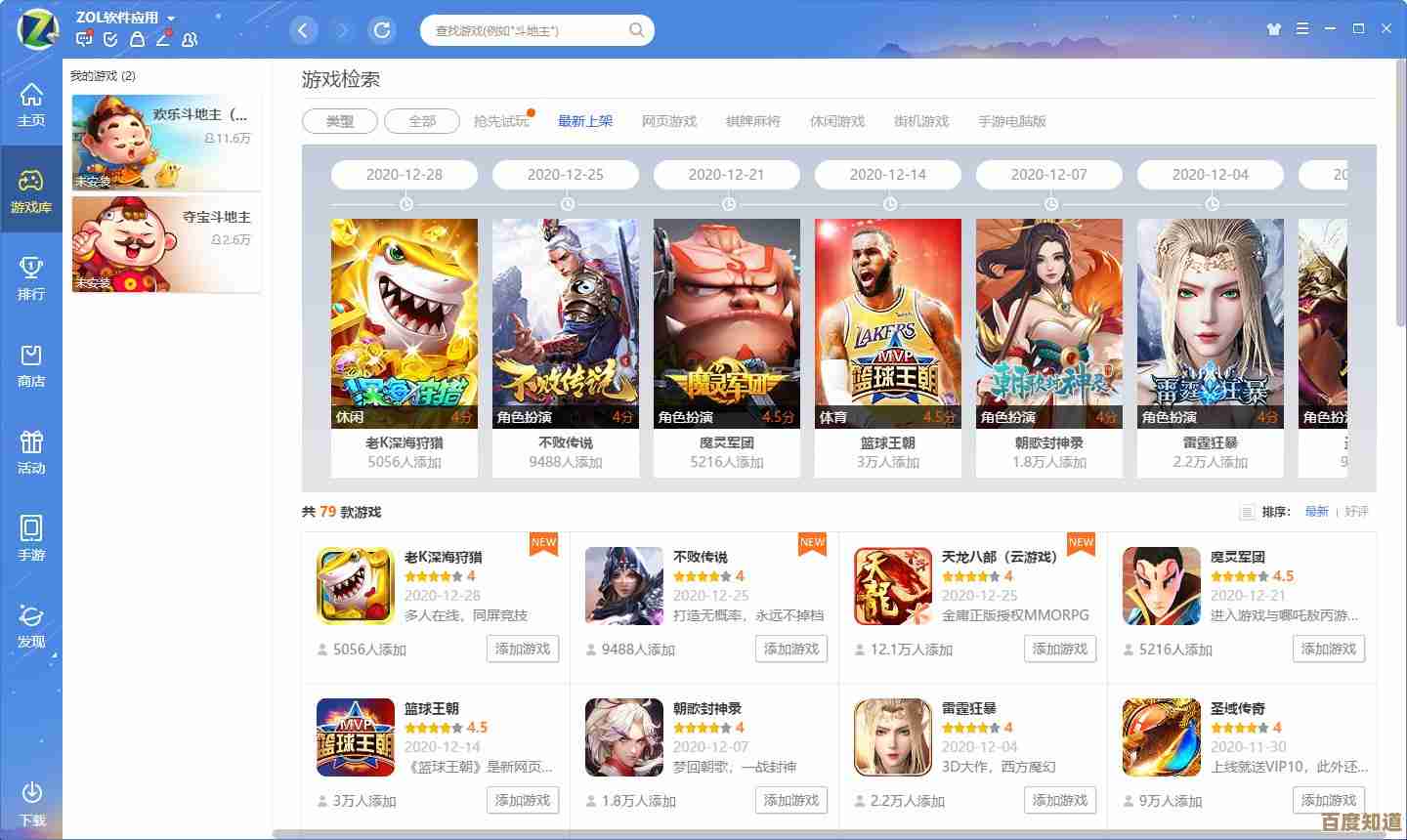Select the 2020-12-14 timeline date marker
The width and height of the screenshot is (1407, 840).
click(888, 175)
